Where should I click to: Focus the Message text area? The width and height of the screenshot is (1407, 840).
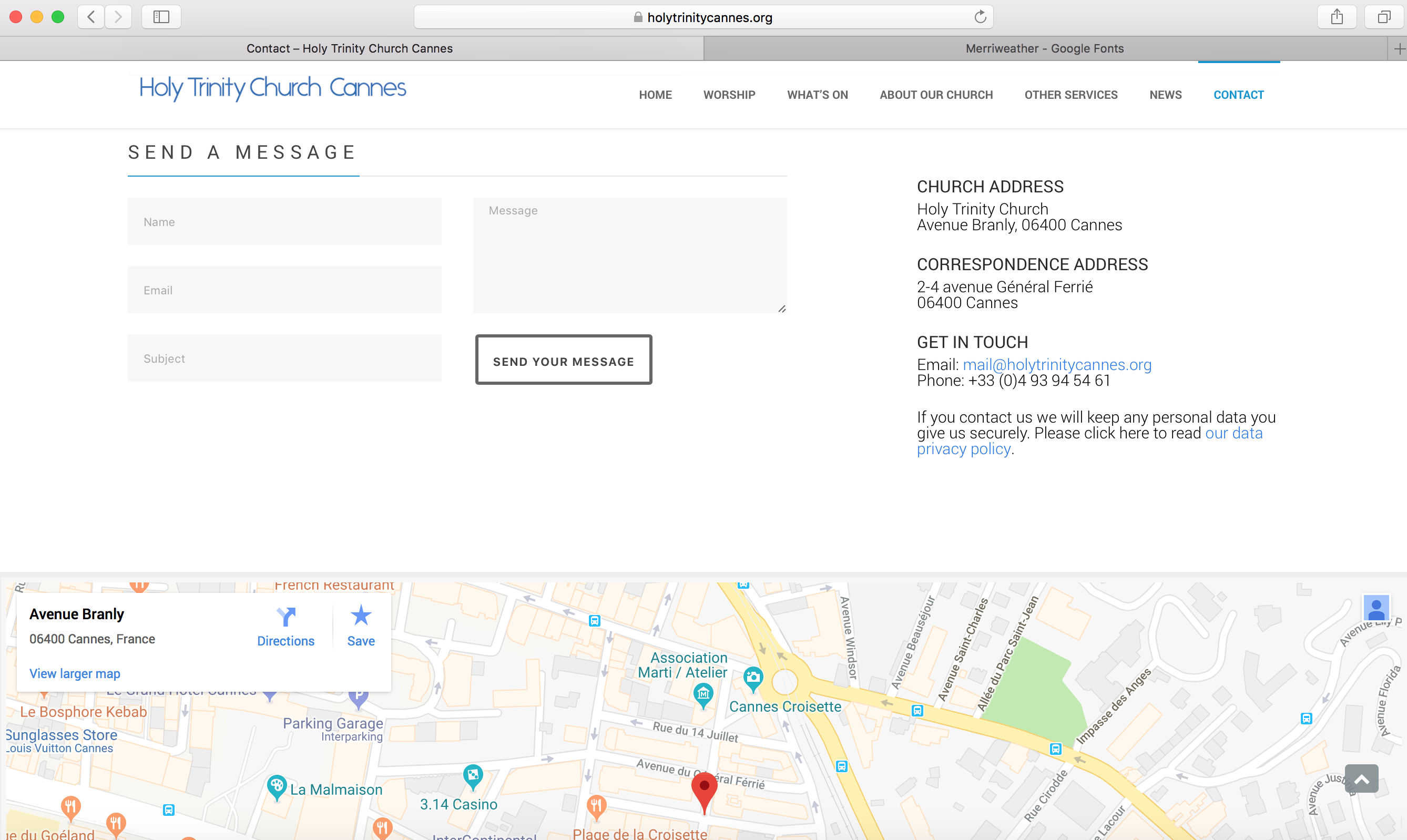pos(629,255)
